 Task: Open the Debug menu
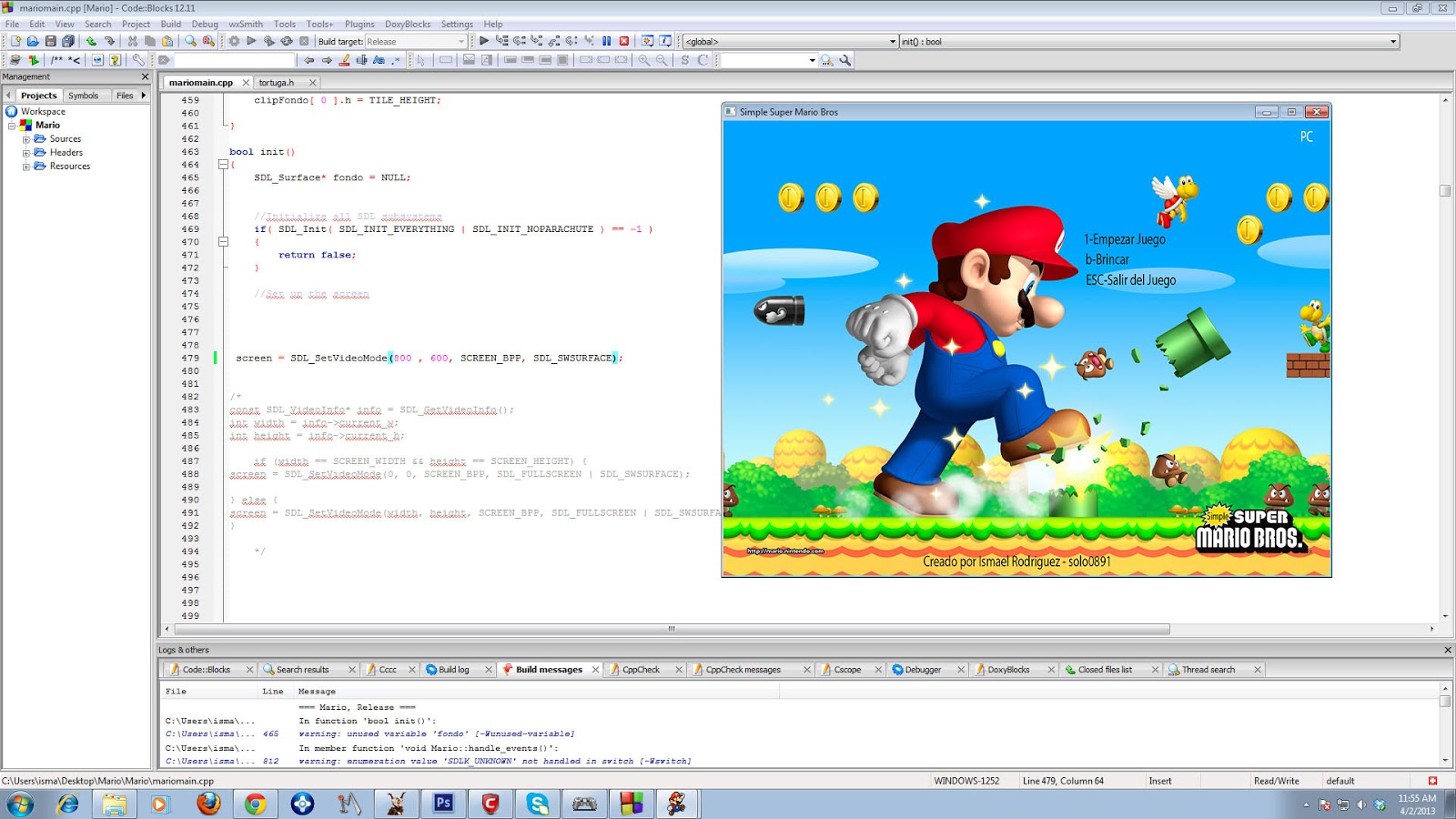point(205,25)
